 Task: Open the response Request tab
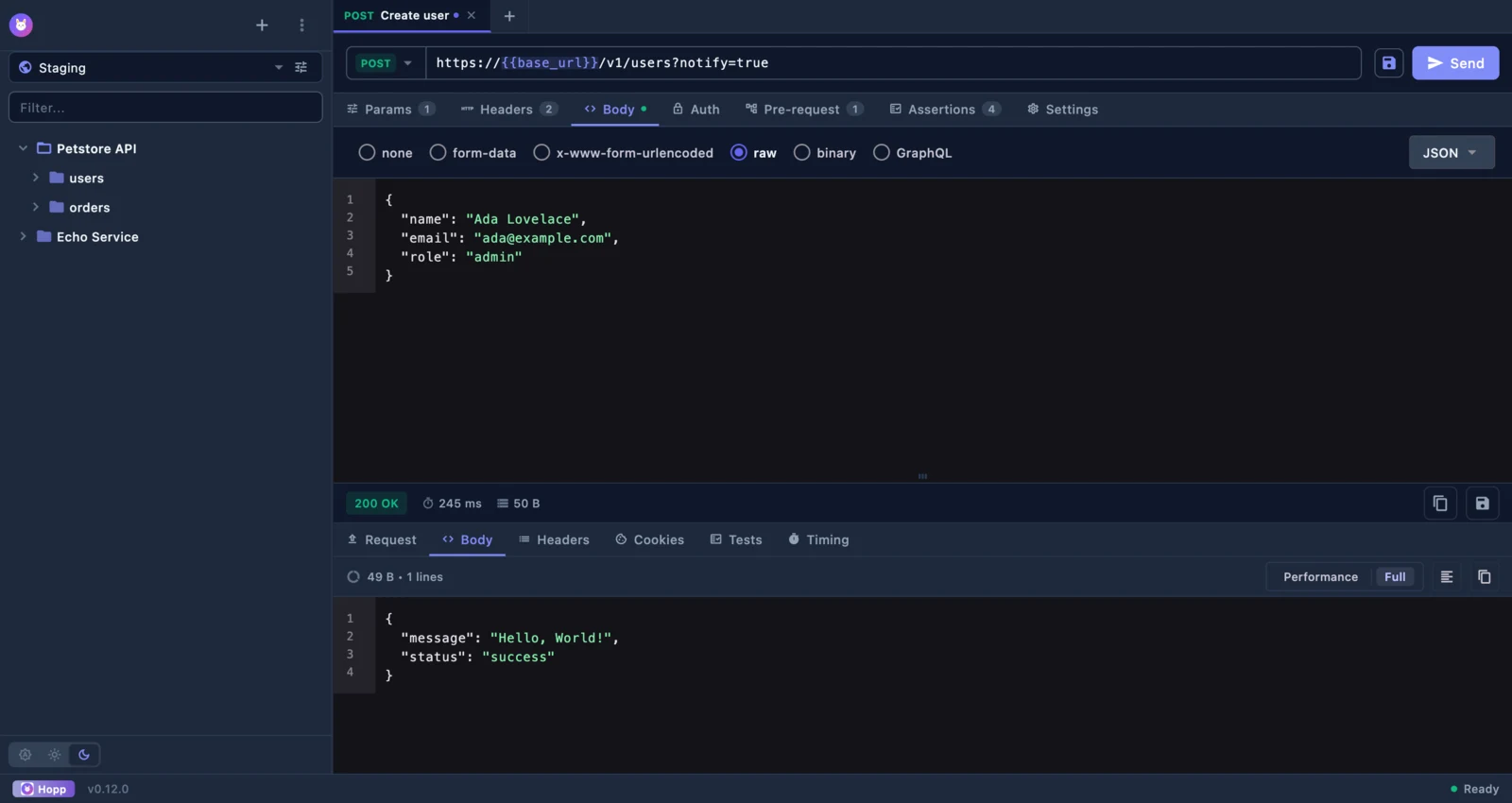382,539
